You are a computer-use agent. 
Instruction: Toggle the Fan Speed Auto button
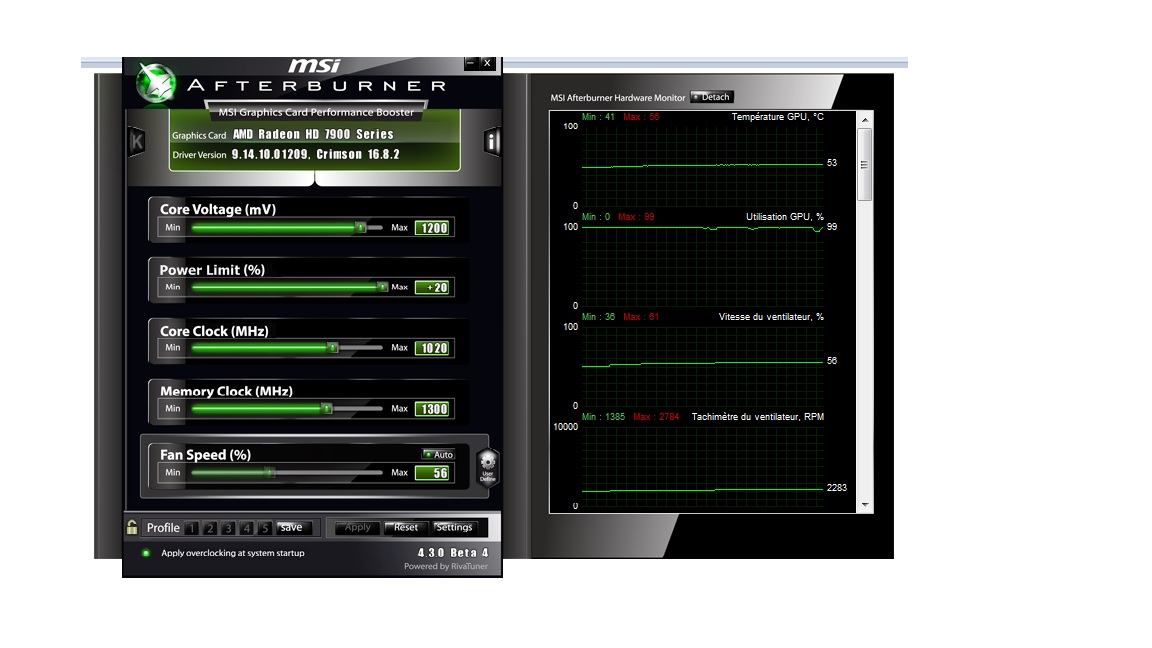[x=439, y=454]
